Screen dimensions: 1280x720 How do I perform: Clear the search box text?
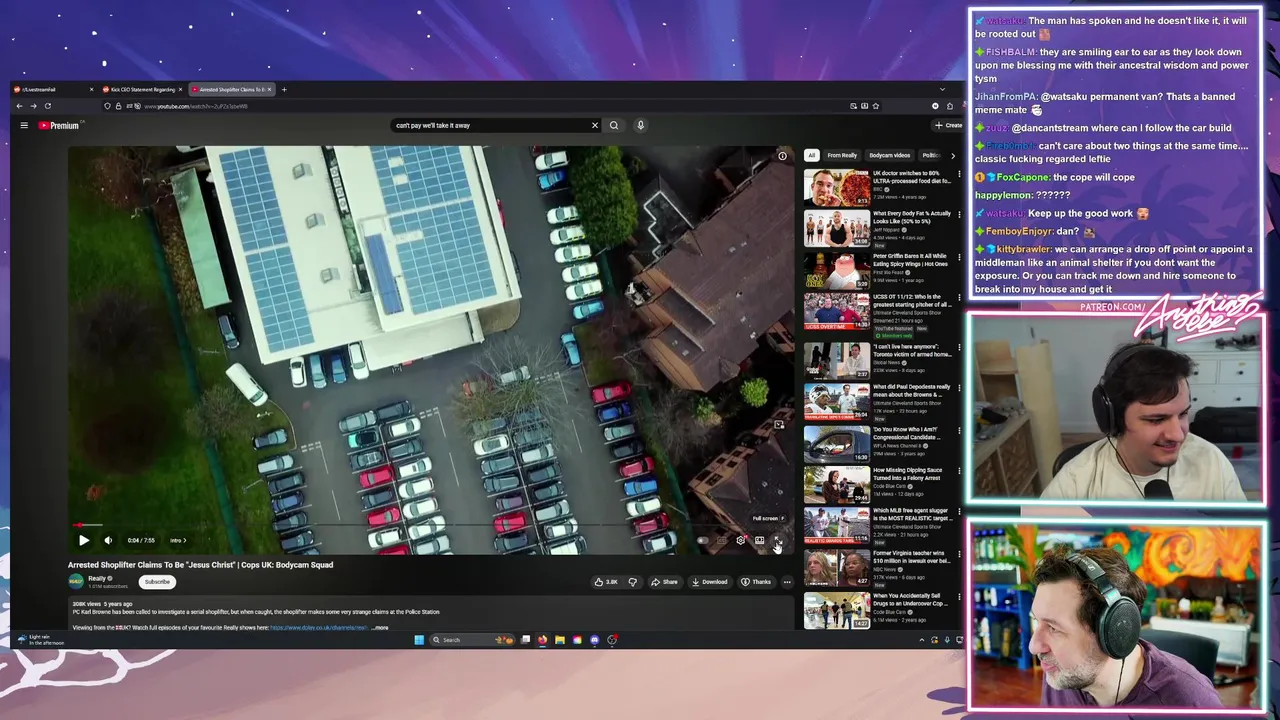[594, 125]
